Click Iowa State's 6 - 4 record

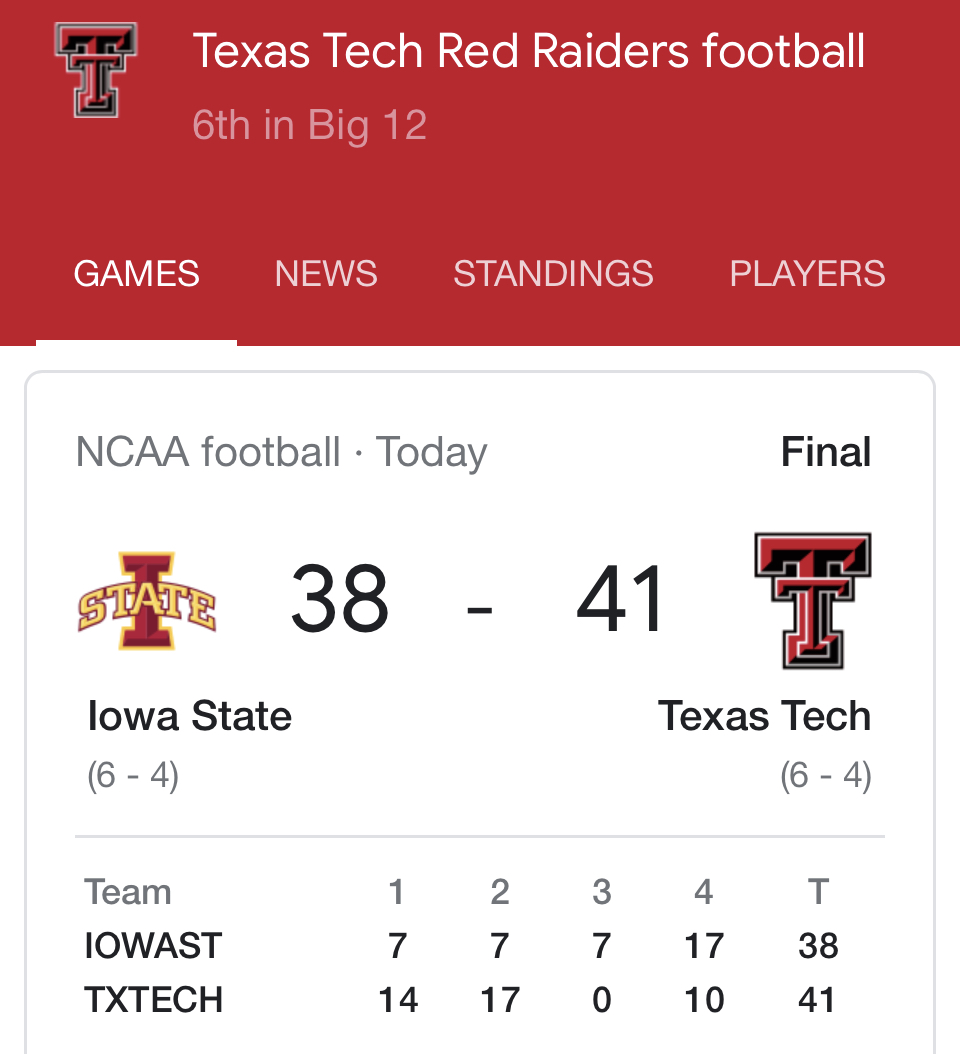point(133,776)
